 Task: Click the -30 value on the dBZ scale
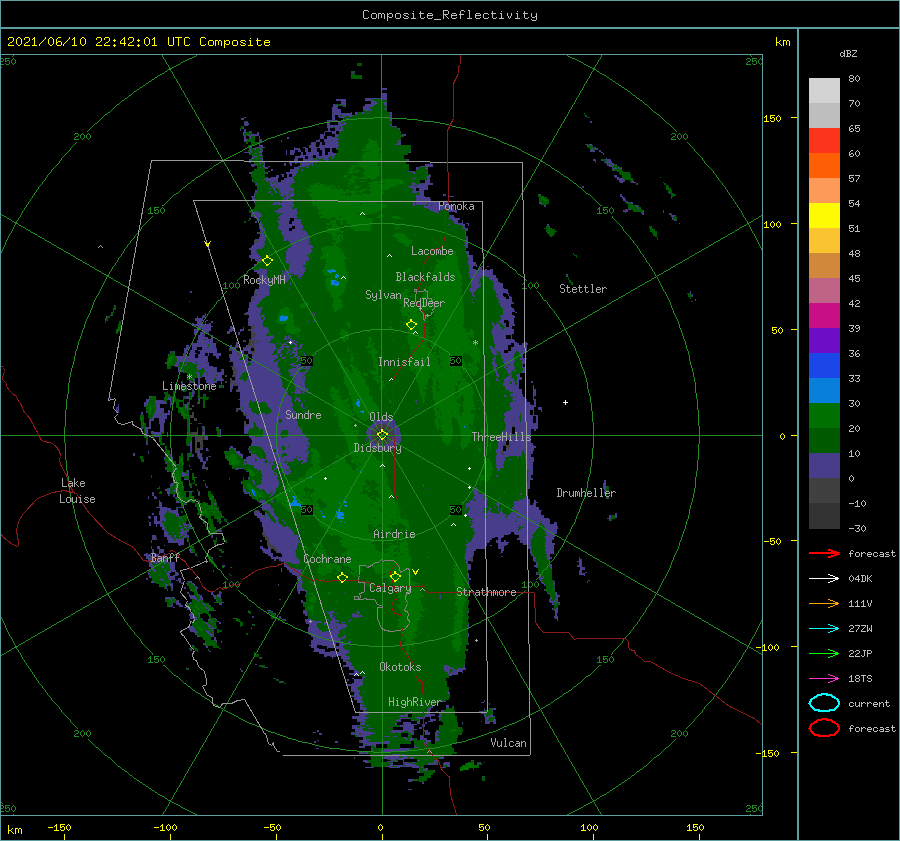857,528
